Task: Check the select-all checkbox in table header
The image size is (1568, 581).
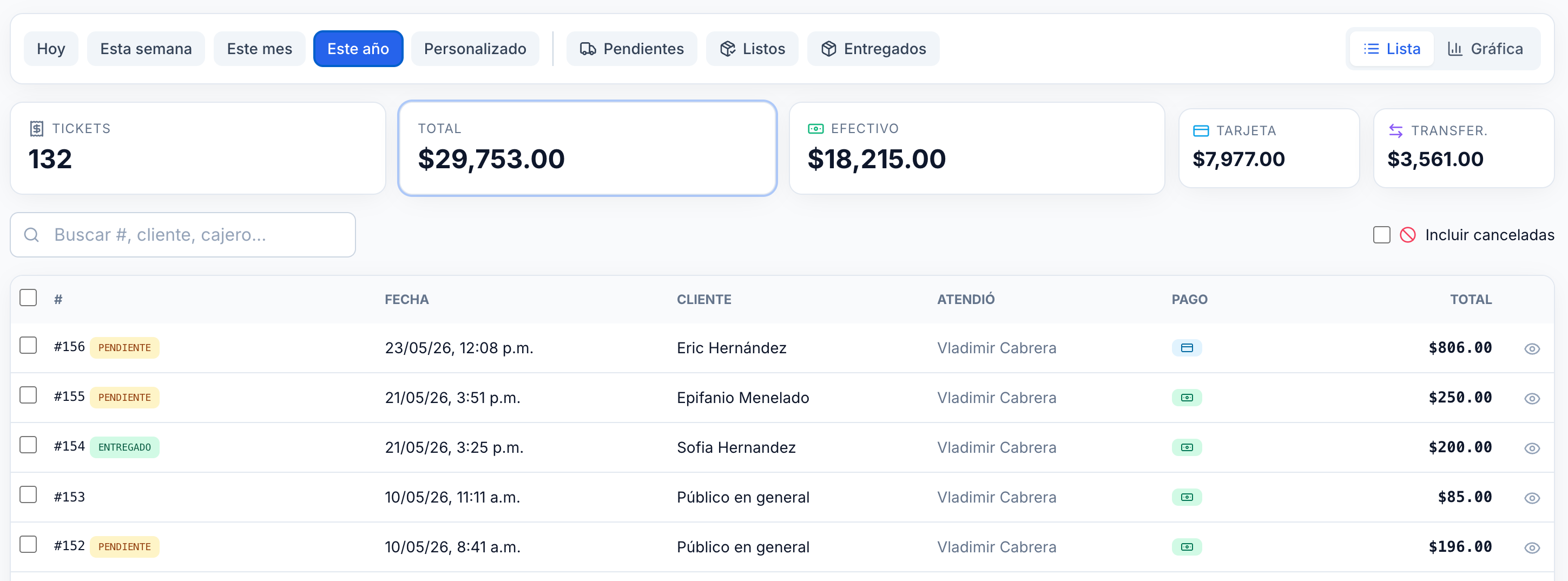Action: pyautogui.click(x=28, y=298)
